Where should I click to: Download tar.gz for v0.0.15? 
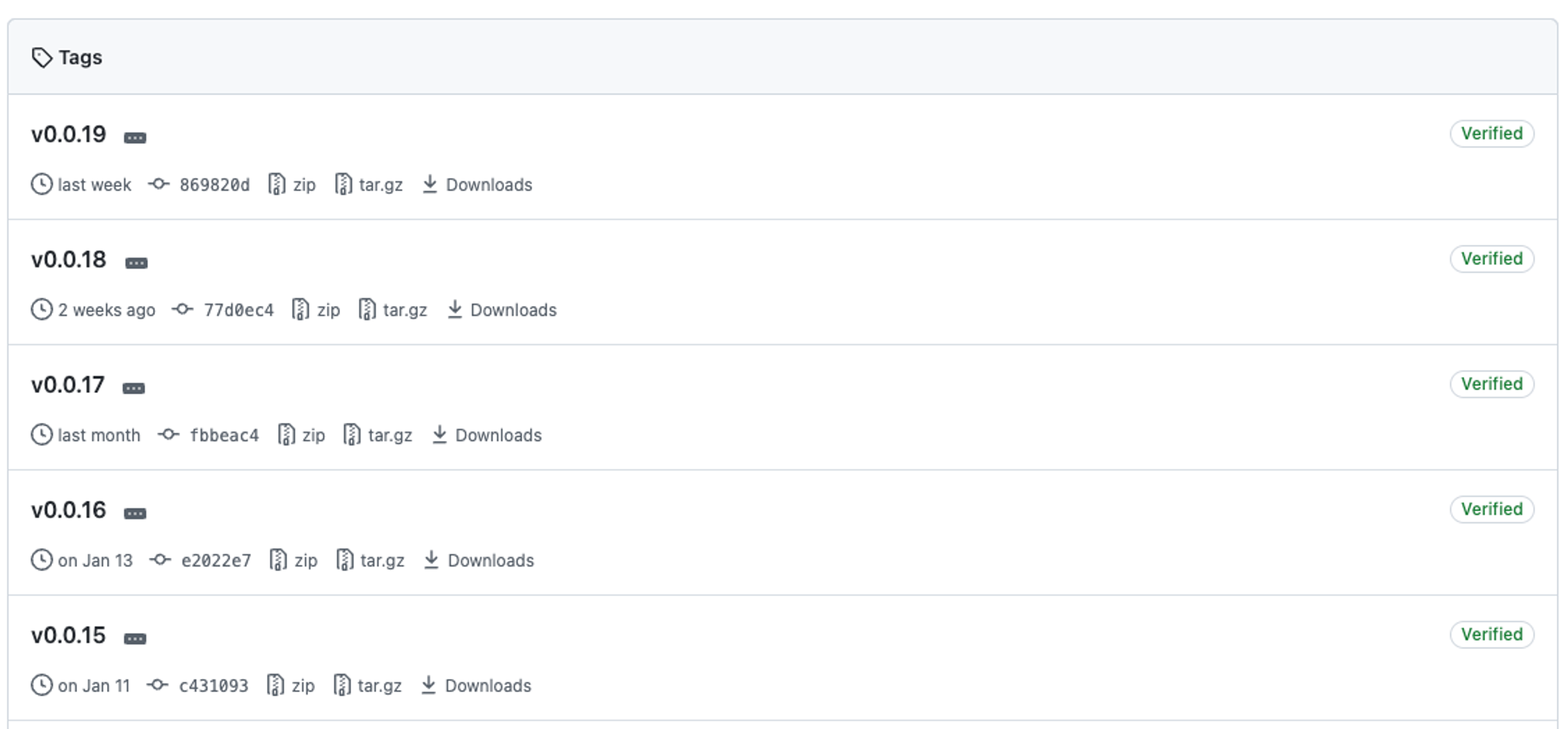[x=379, y=686]
